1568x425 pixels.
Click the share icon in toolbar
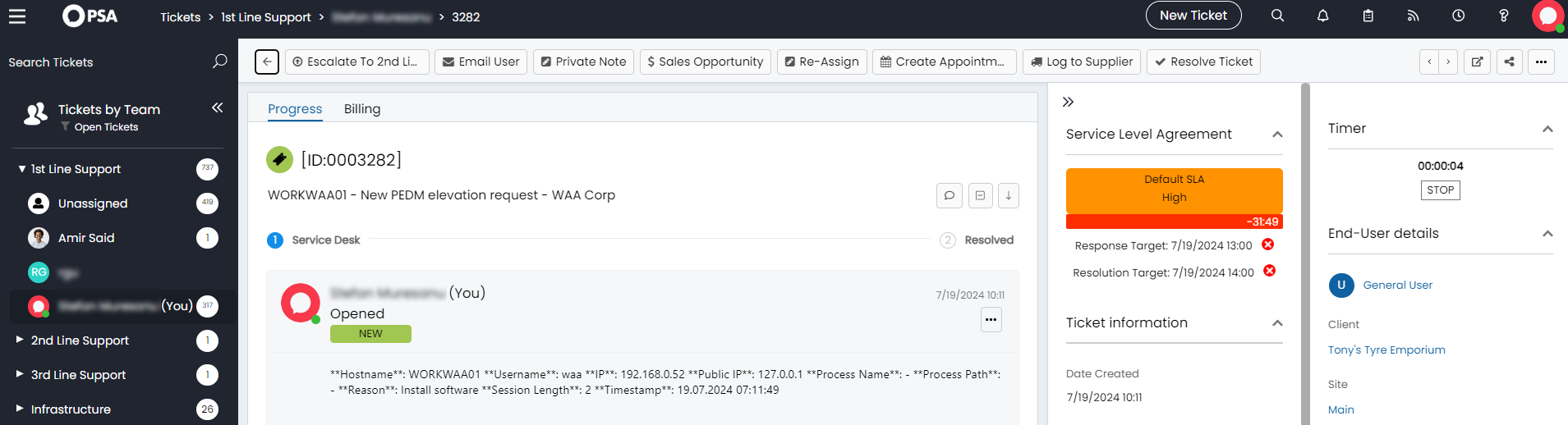coord(1509,62)
